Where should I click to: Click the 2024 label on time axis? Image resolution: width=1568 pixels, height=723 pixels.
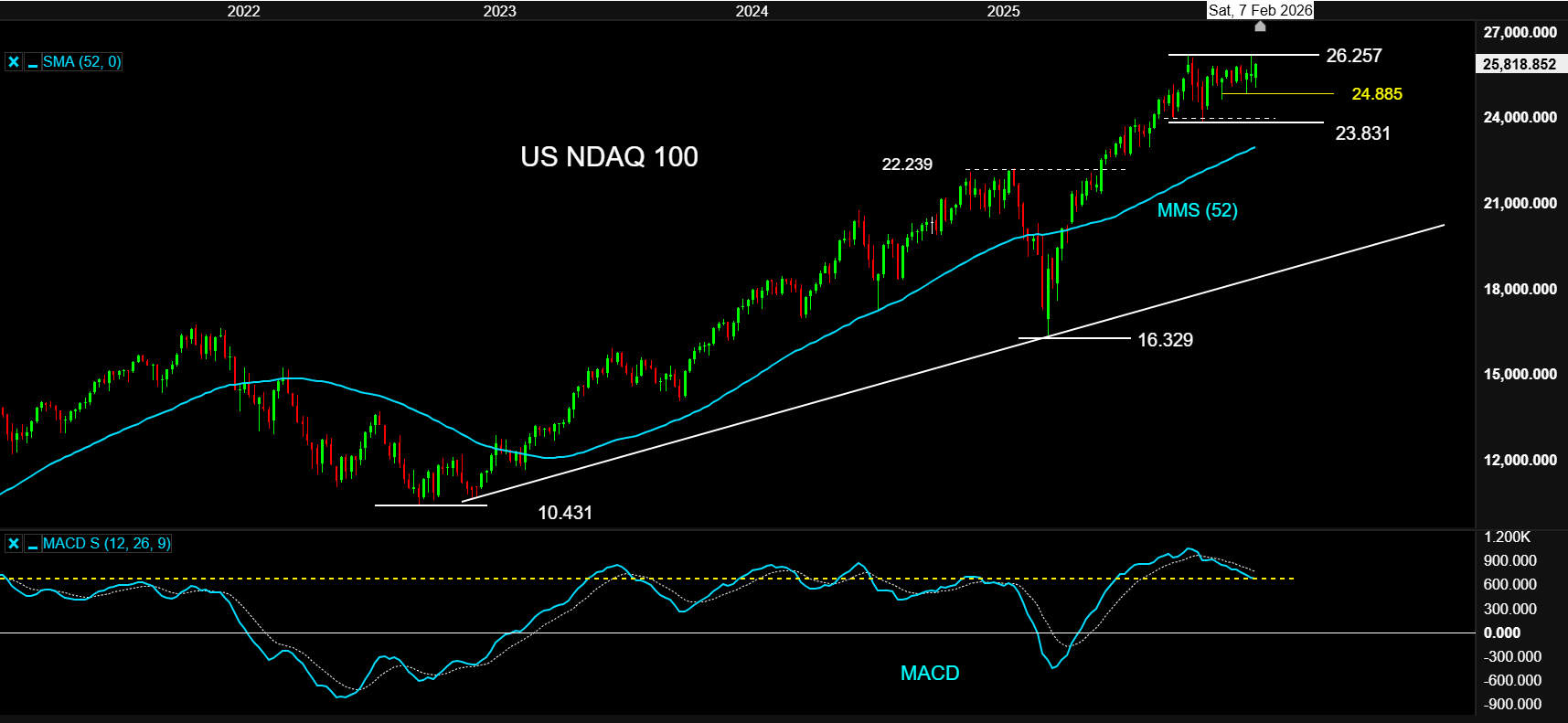[x=752, y=11]
